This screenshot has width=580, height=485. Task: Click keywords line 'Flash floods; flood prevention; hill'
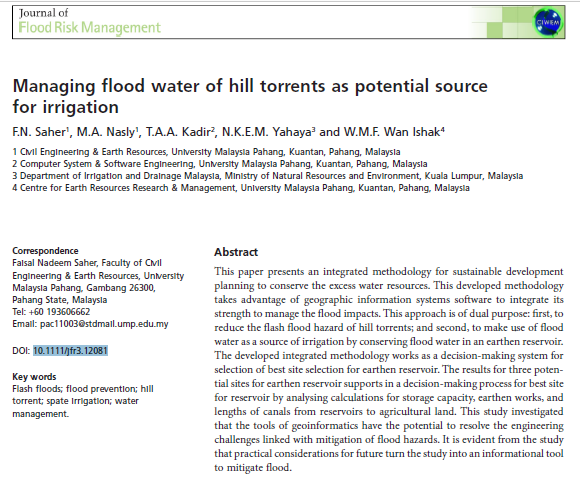83,389
